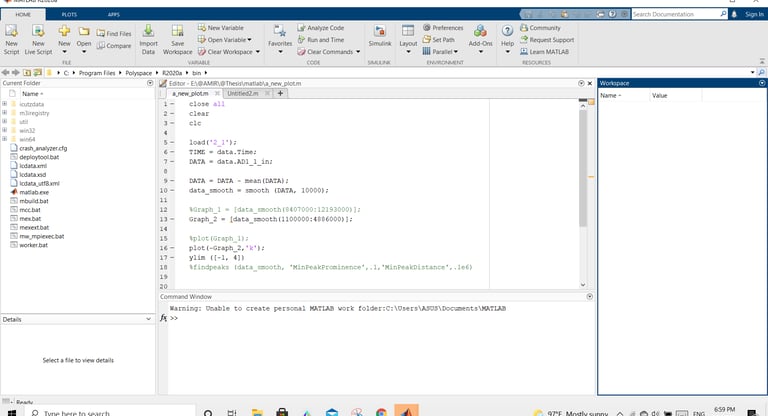768x416 pixels.
Task: Click the notifications bell icon
Action: [734, 14]
